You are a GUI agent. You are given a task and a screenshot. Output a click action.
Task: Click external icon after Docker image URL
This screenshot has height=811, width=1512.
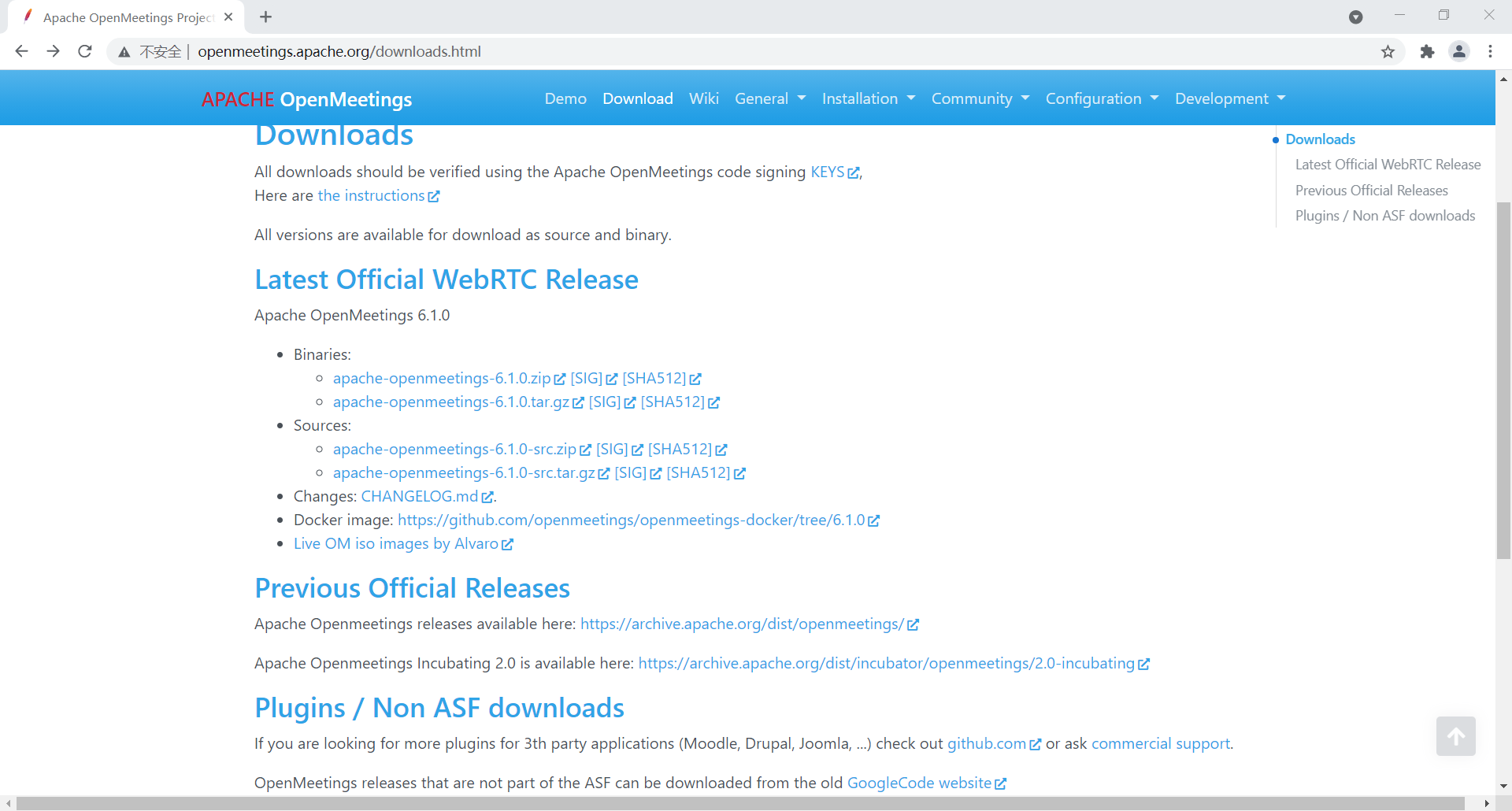point(873,520)
